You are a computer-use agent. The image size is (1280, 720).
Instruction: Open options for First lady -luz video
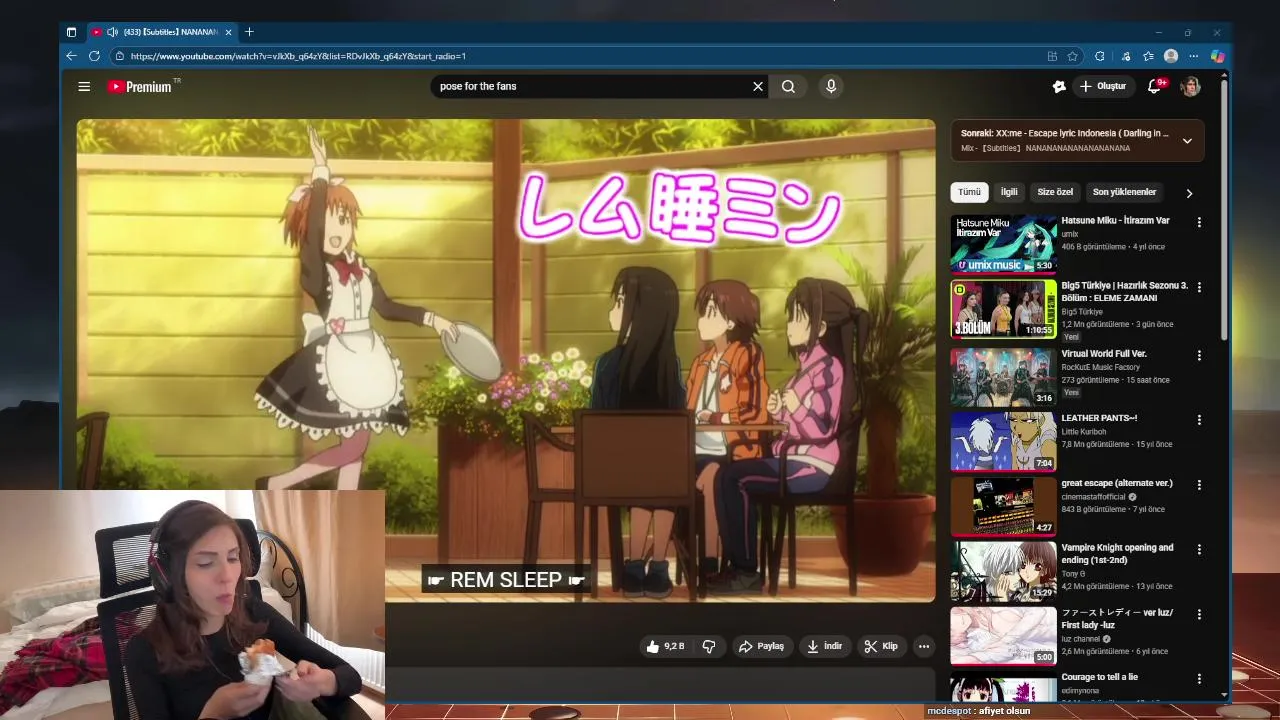click(x=1199, y=614)
